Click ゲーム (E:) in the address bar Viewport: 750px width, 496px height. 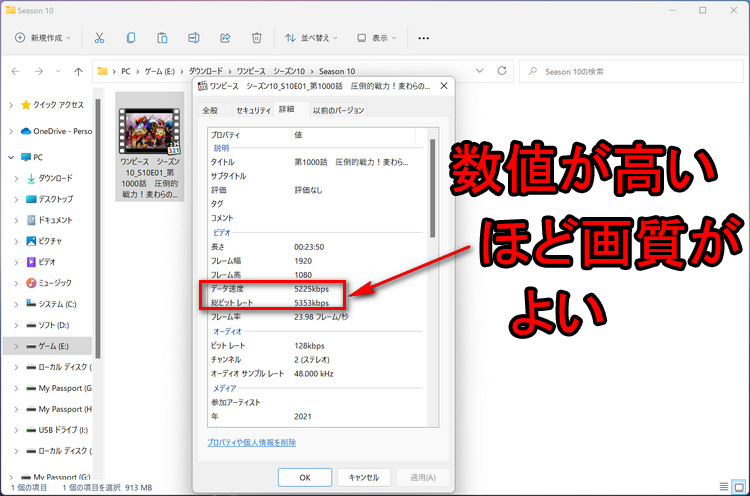(160, 71)
